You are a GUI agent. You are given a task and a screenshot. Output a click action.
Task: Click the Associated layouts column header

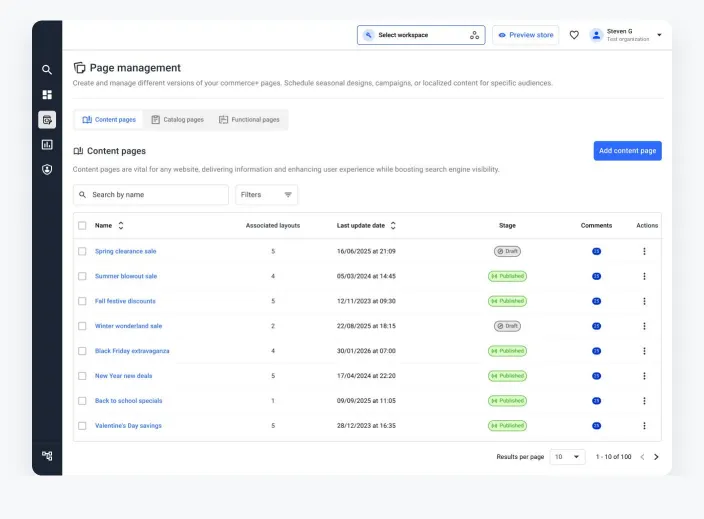(x=273, y=225)
